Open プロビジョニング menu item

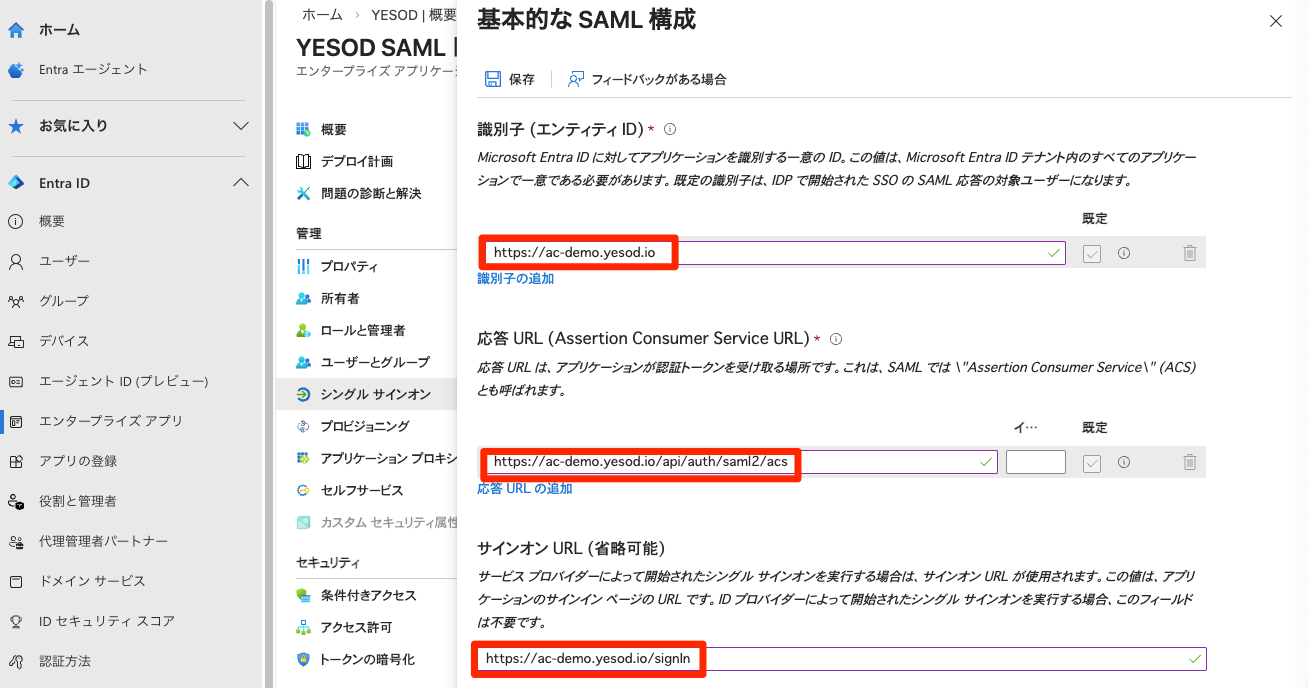(x=365, y=427)
